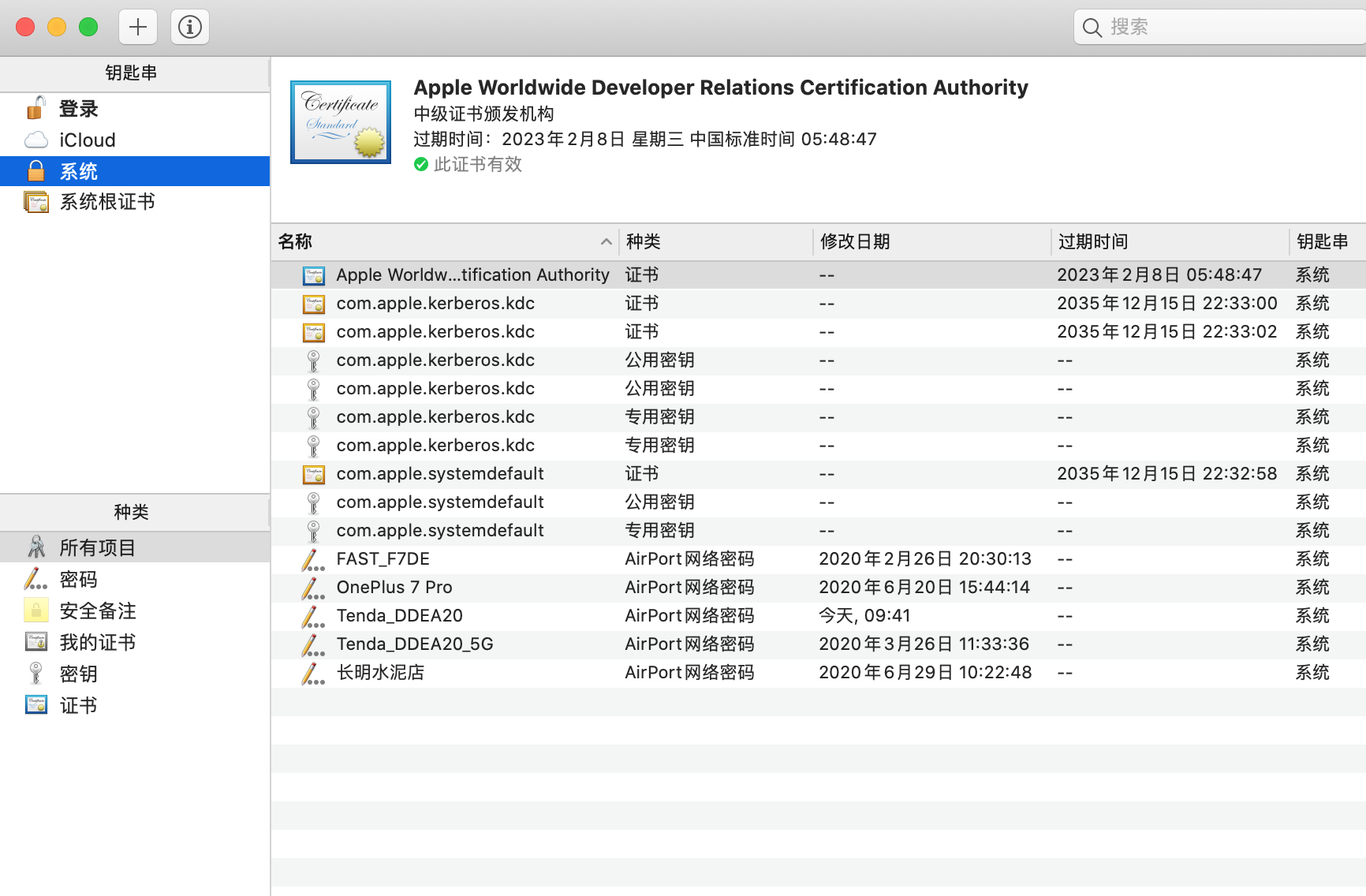This screenshot has width=1366, height=896.
Task: Click the password pencil icon beside 长明水泥店
Action: (x=313, y=674)
